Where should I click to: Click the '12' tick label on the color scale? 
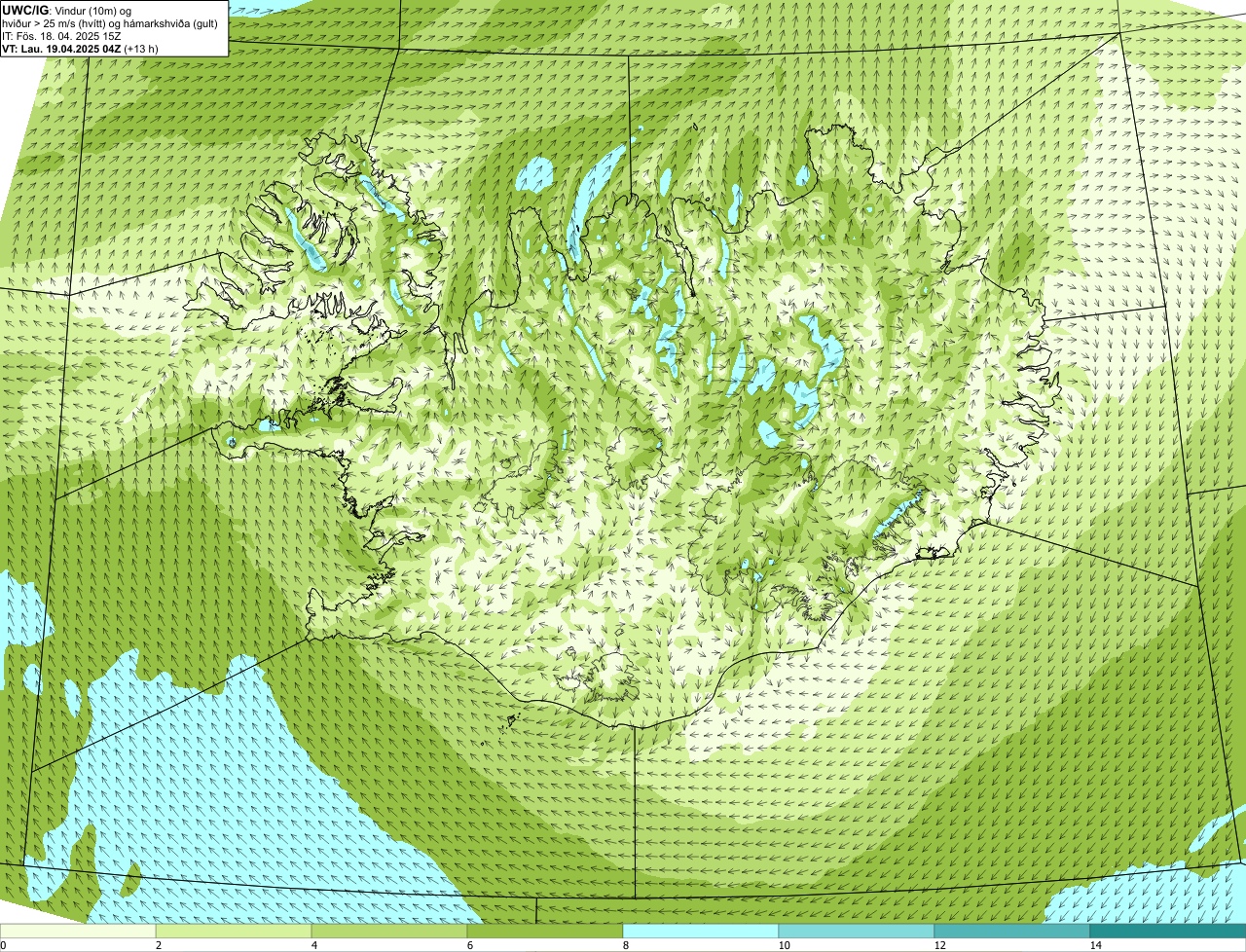coord(939,945)
